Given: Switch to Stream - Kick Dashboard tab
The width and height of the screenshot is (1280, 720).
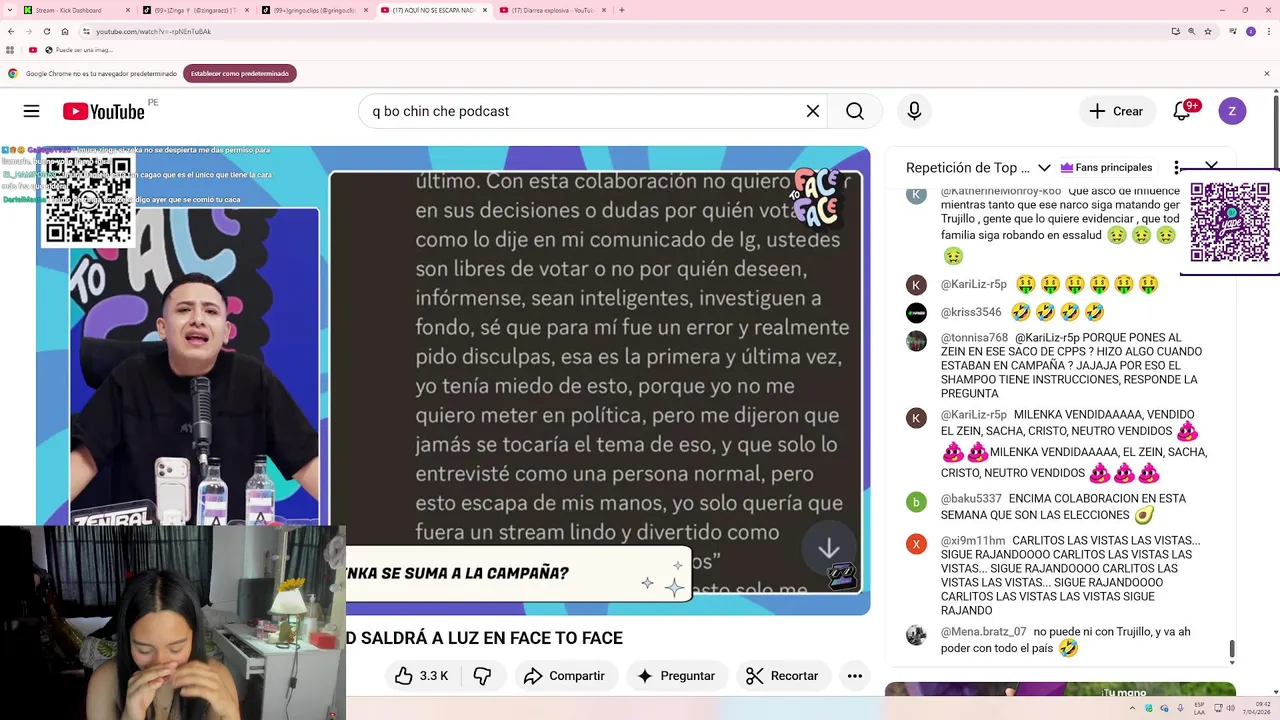Looking at the screenshot, I should [x=75, y=10].
